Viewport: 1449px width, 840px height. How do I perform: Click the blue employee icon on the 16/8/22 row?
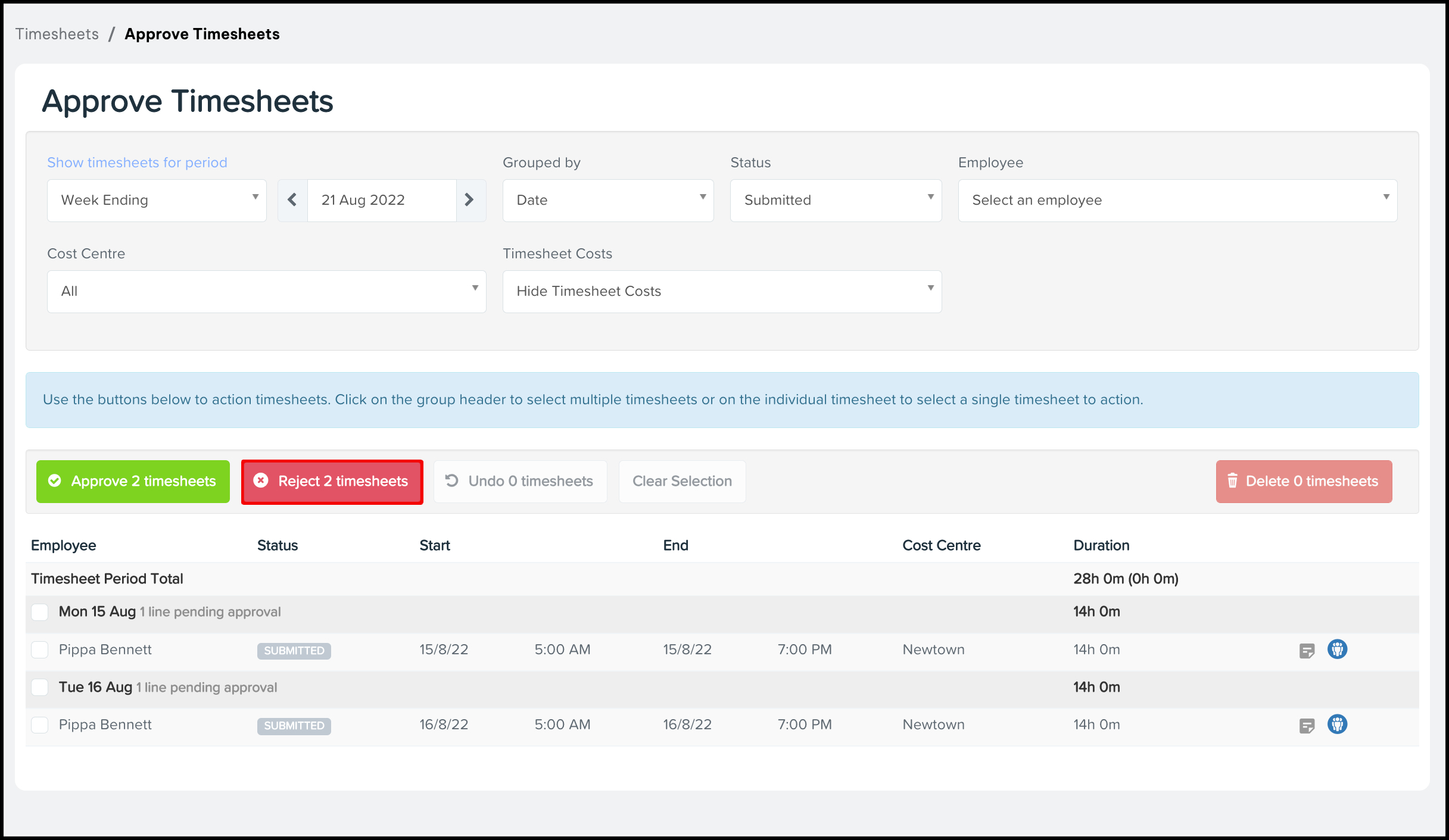pos(1337,725)
